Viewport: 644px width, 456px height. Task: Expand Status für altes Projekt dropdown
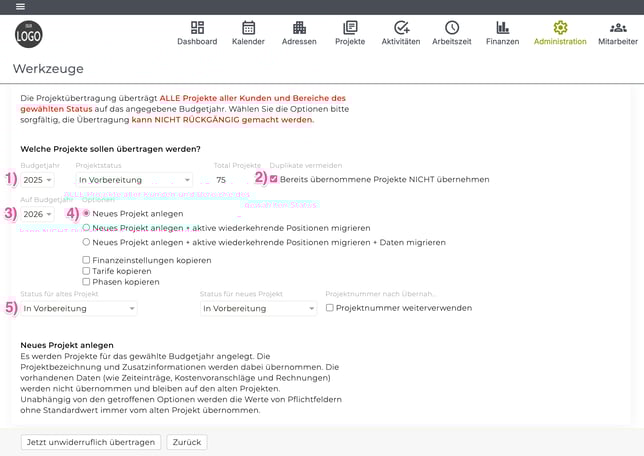pyautogui.click(x=79, y=309)
